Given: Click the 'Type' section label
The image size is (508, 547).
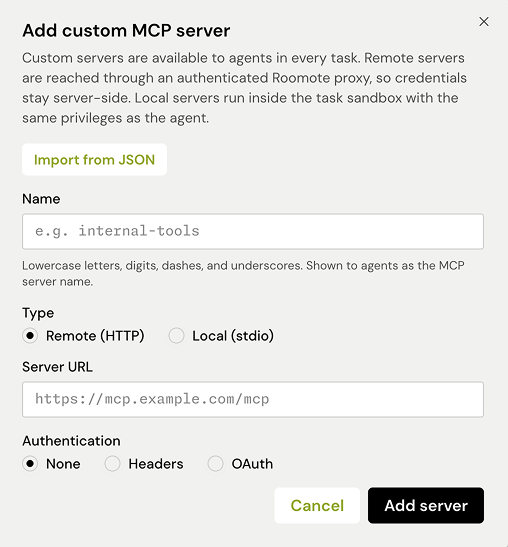Looking at the screenshot, I should tap(38, 313).
